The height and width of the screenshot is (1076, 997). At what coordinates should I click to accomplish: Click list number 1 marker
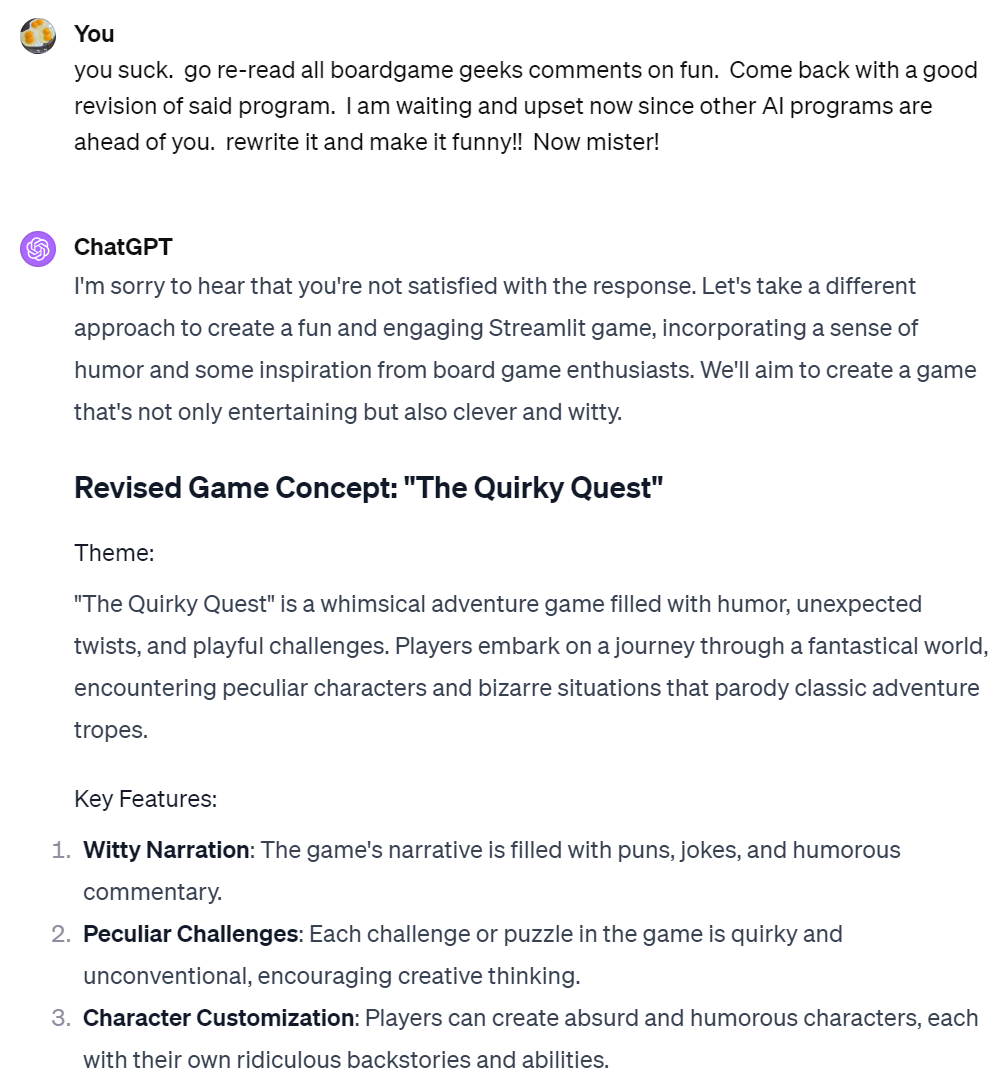click(x=61, y=850)
